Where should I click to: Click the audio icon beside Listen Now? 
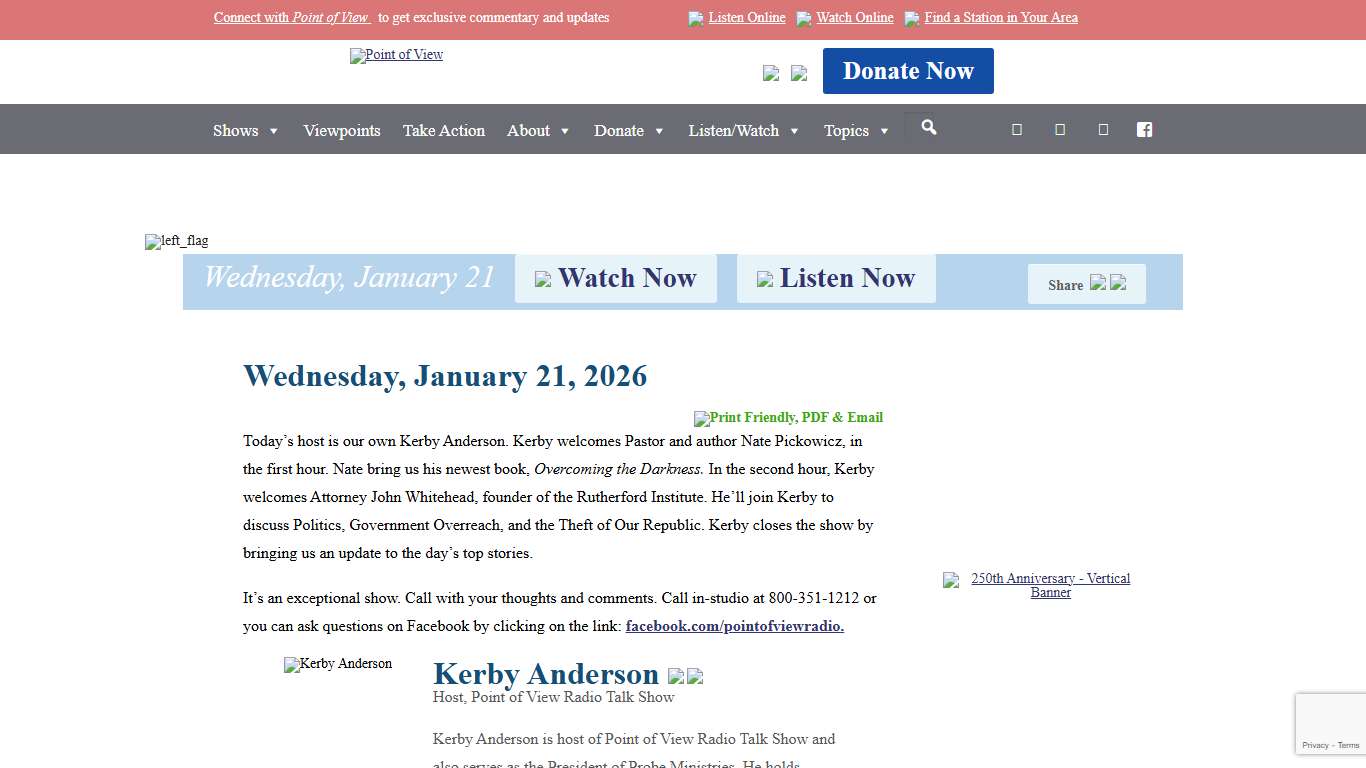(x=765, y=279)
